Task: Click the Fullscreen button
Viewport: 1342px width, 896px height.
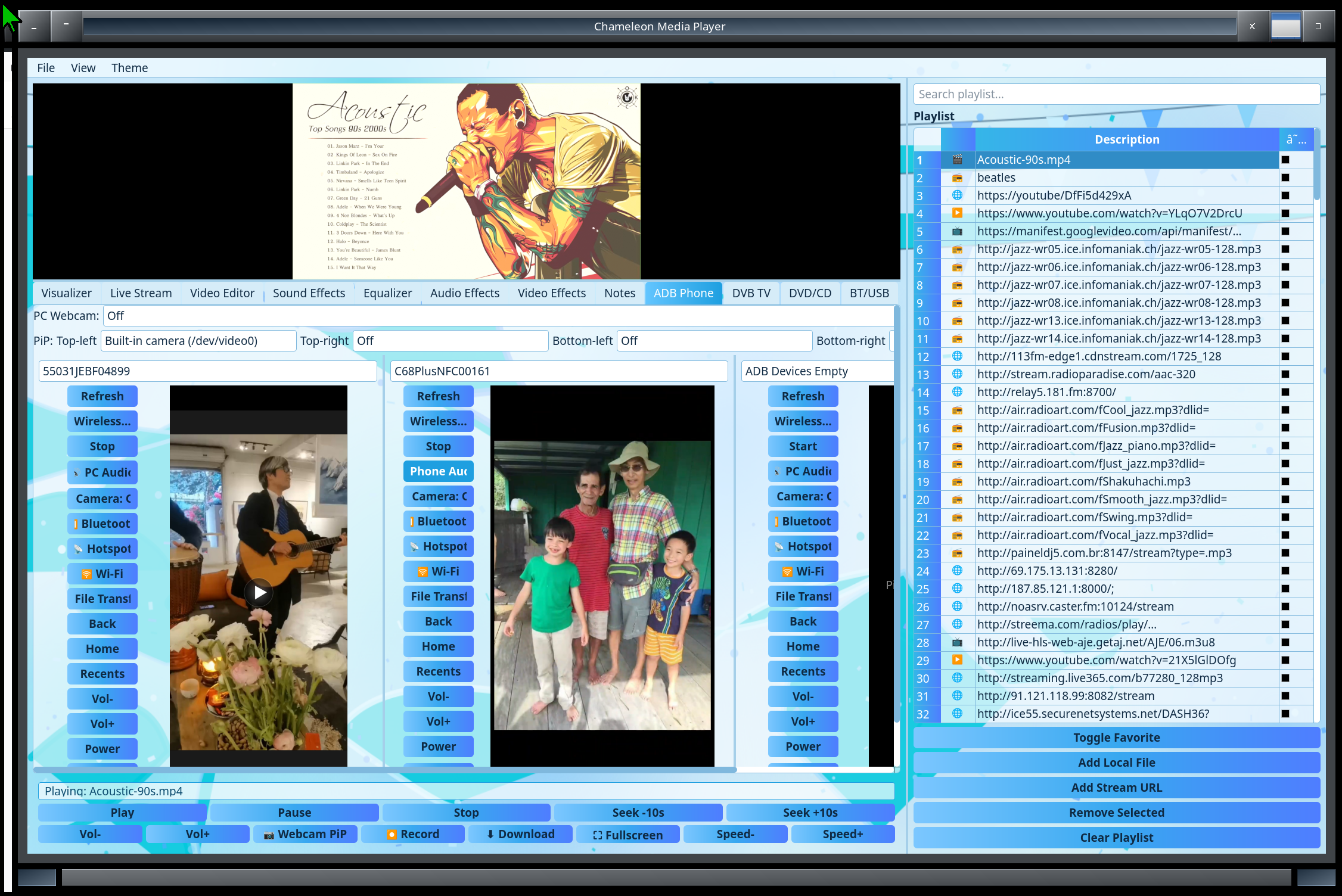Action: (628, 835)
